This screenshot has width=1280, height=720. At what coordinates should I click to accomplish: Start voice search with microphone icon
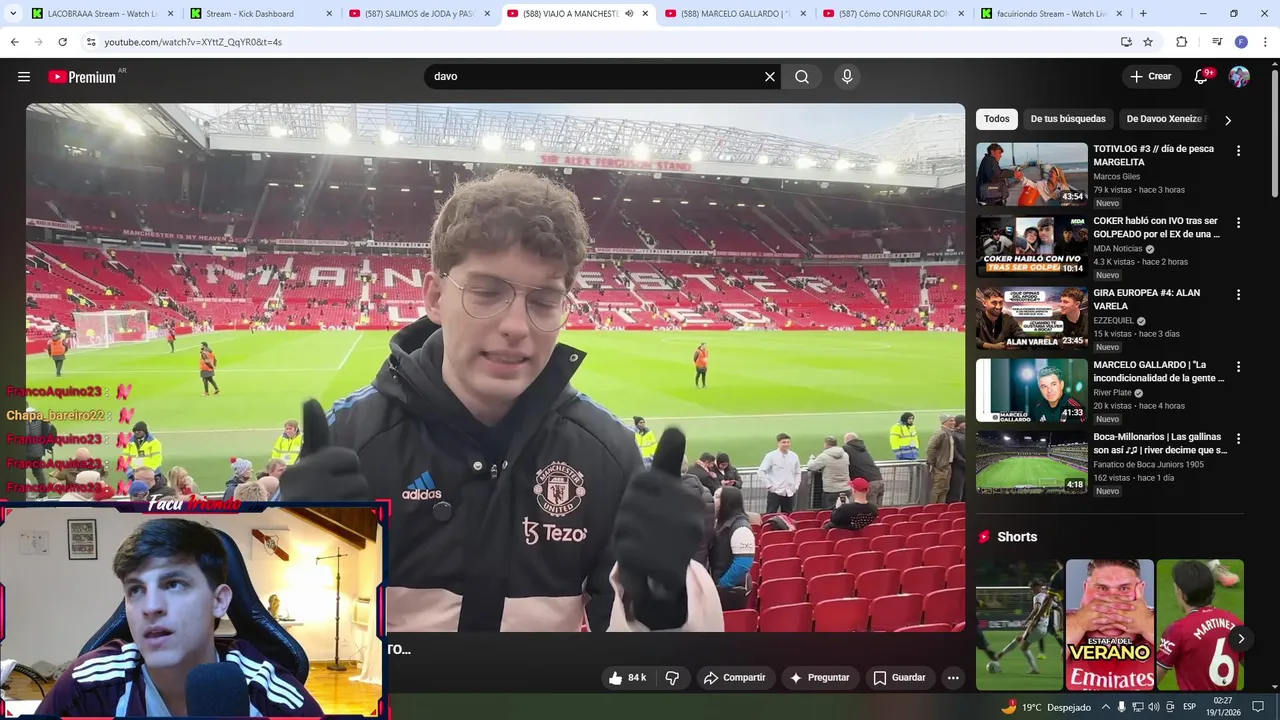pos(847,77)
